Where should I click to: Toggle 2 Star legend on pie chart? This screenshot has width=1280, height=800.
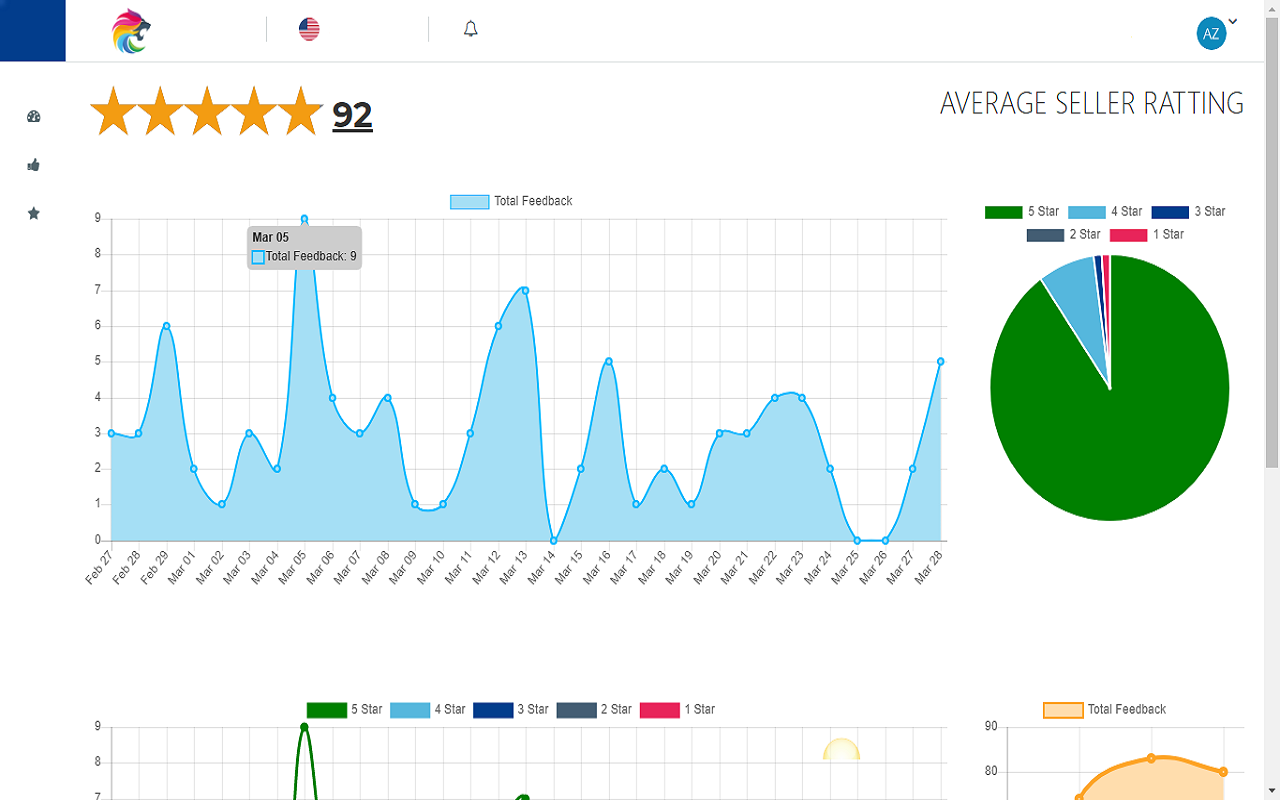click(1064, 234)
